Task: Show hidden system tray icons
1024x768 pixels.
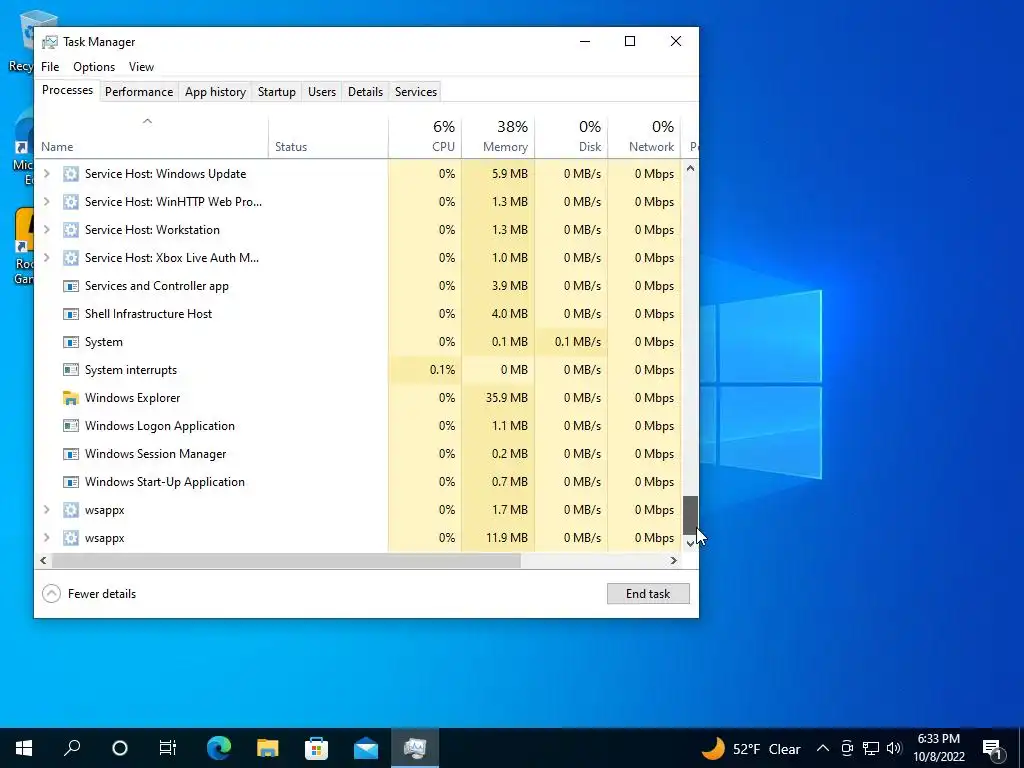Action: [823, 748]
